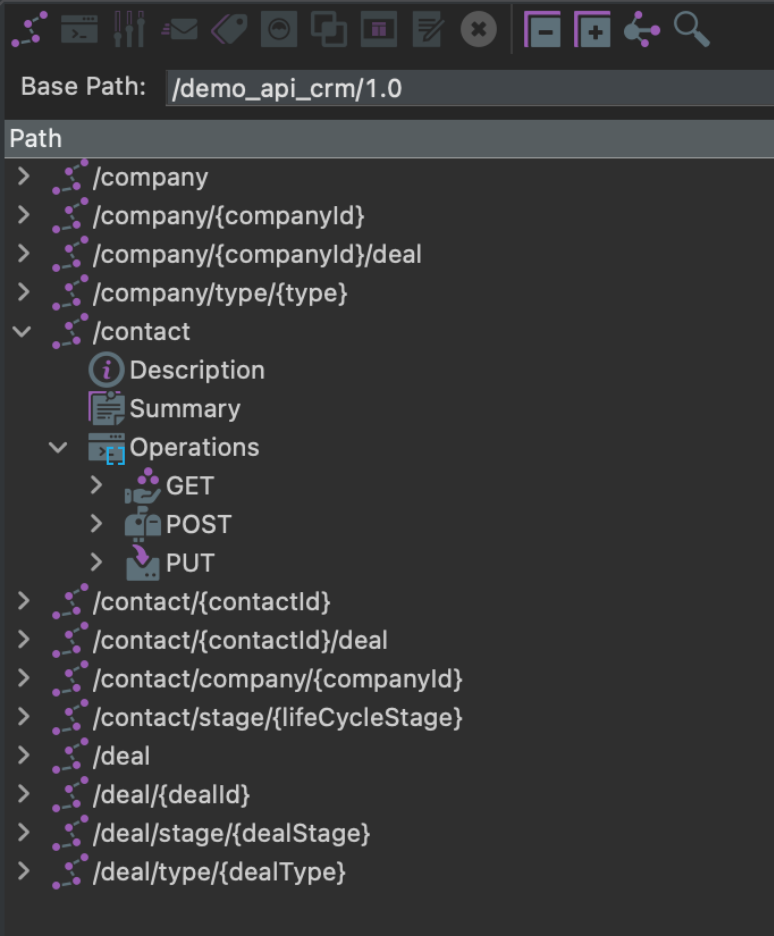Viewport: 774px width, 936px height.
Task: Collapse the Operations node
Action: [x=59, y=448]
